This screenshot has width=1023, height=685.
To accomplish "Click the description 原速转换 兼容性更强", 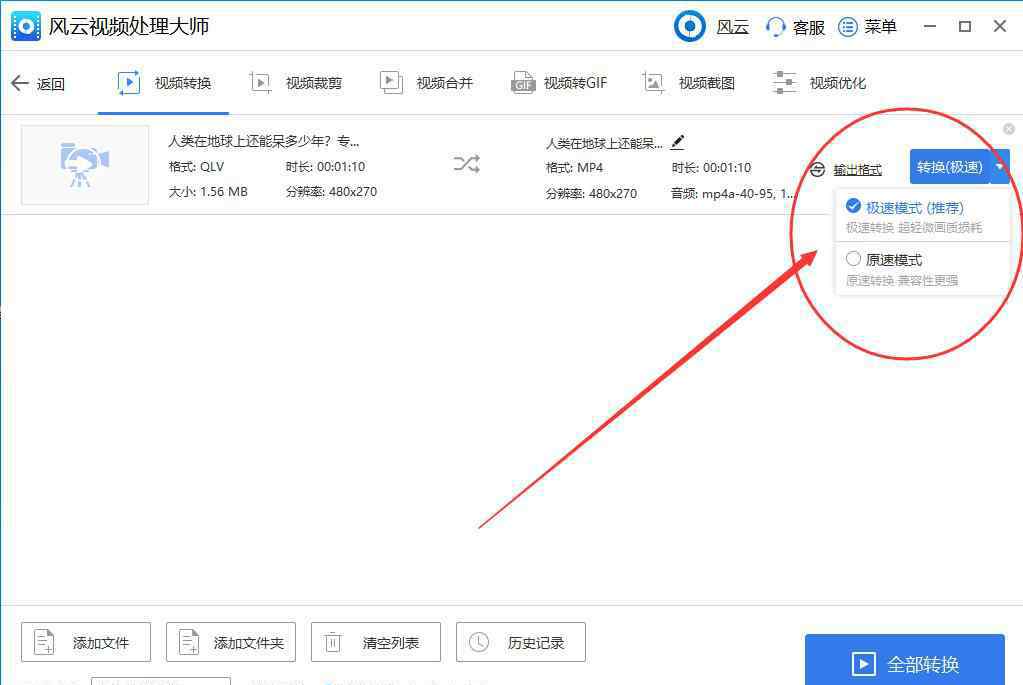I will coord(902,281).
